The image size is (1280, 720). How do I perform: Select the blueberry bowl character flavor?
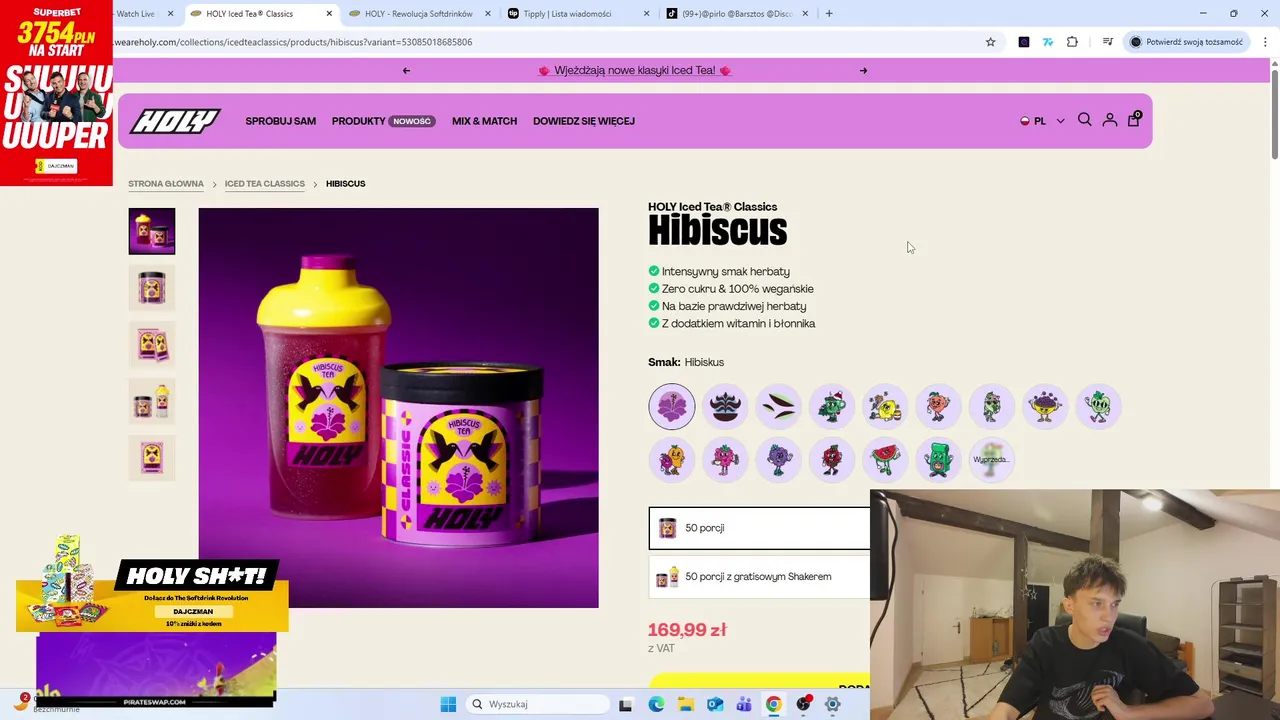[x=1045, y=406]
